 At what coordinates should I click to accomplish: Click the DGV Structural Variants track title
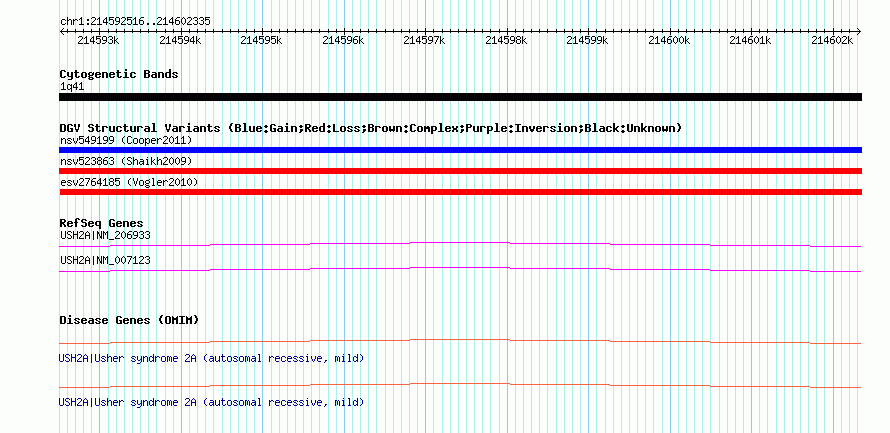tap(370, 128)
